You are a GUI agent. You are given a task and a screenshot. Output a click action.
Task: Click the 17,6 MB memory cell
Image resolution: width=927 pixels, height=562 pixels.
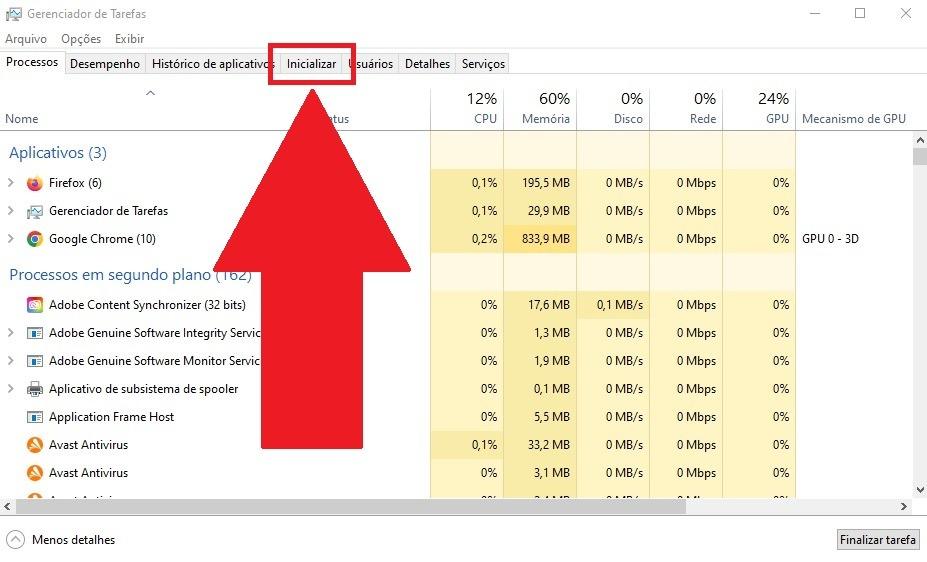[x=540, y=305]
